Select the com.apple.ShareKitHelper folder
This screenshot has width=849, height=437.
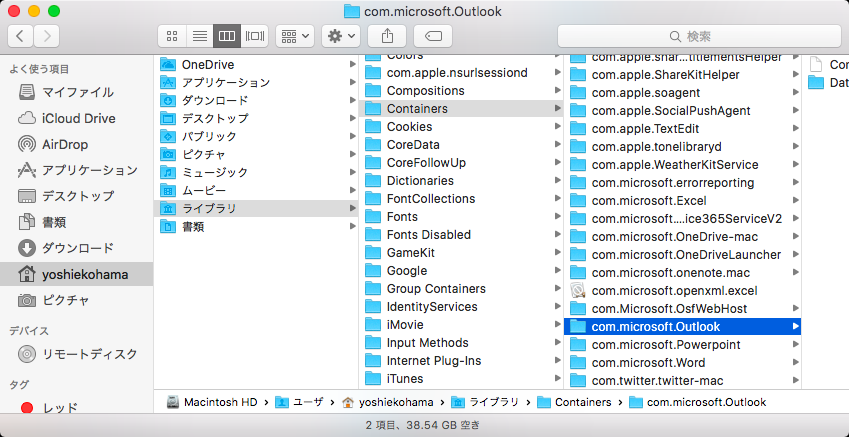[682, 75]
